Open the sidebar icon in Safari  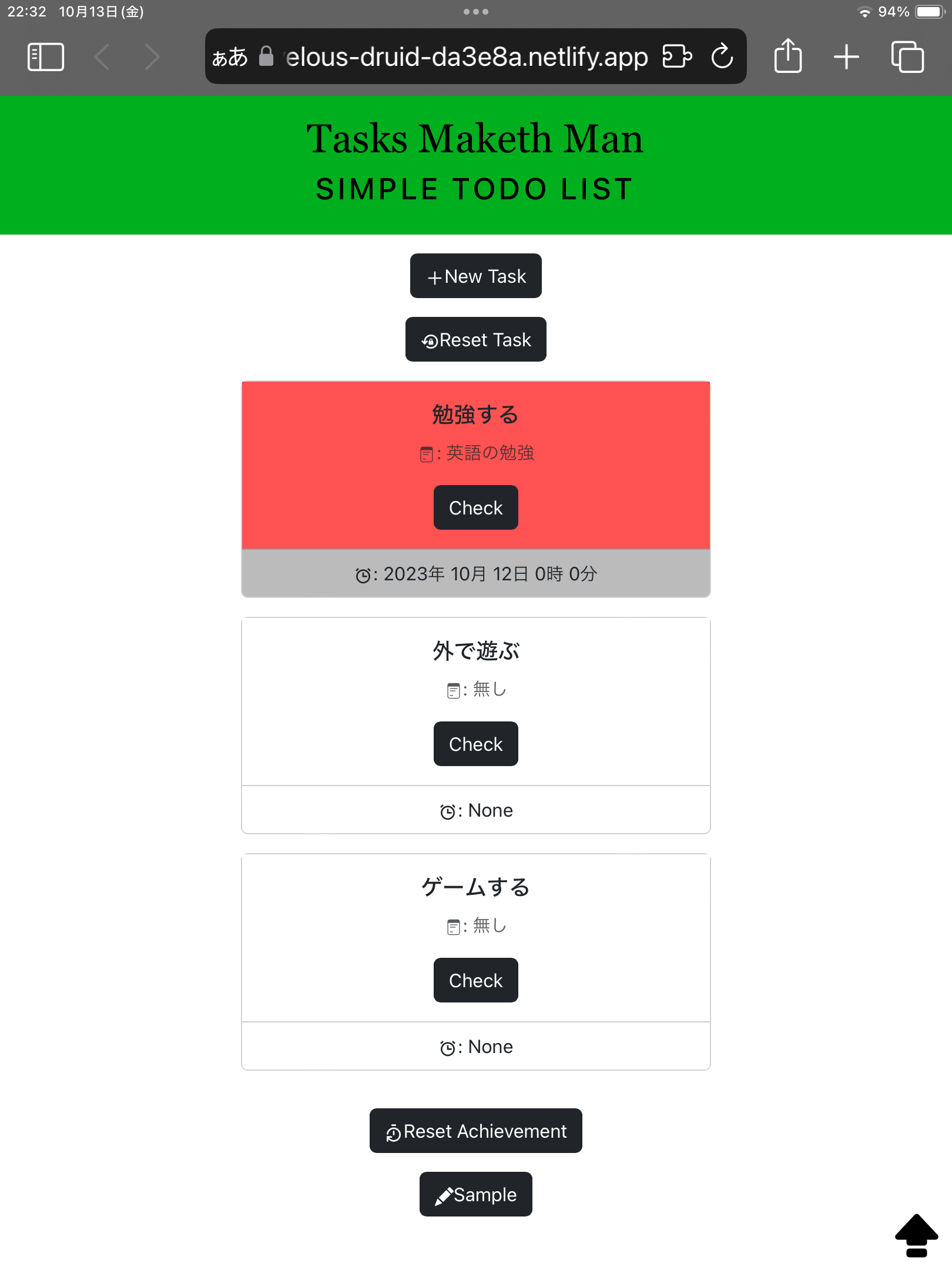pyautogui.click(x=46, y=56)
